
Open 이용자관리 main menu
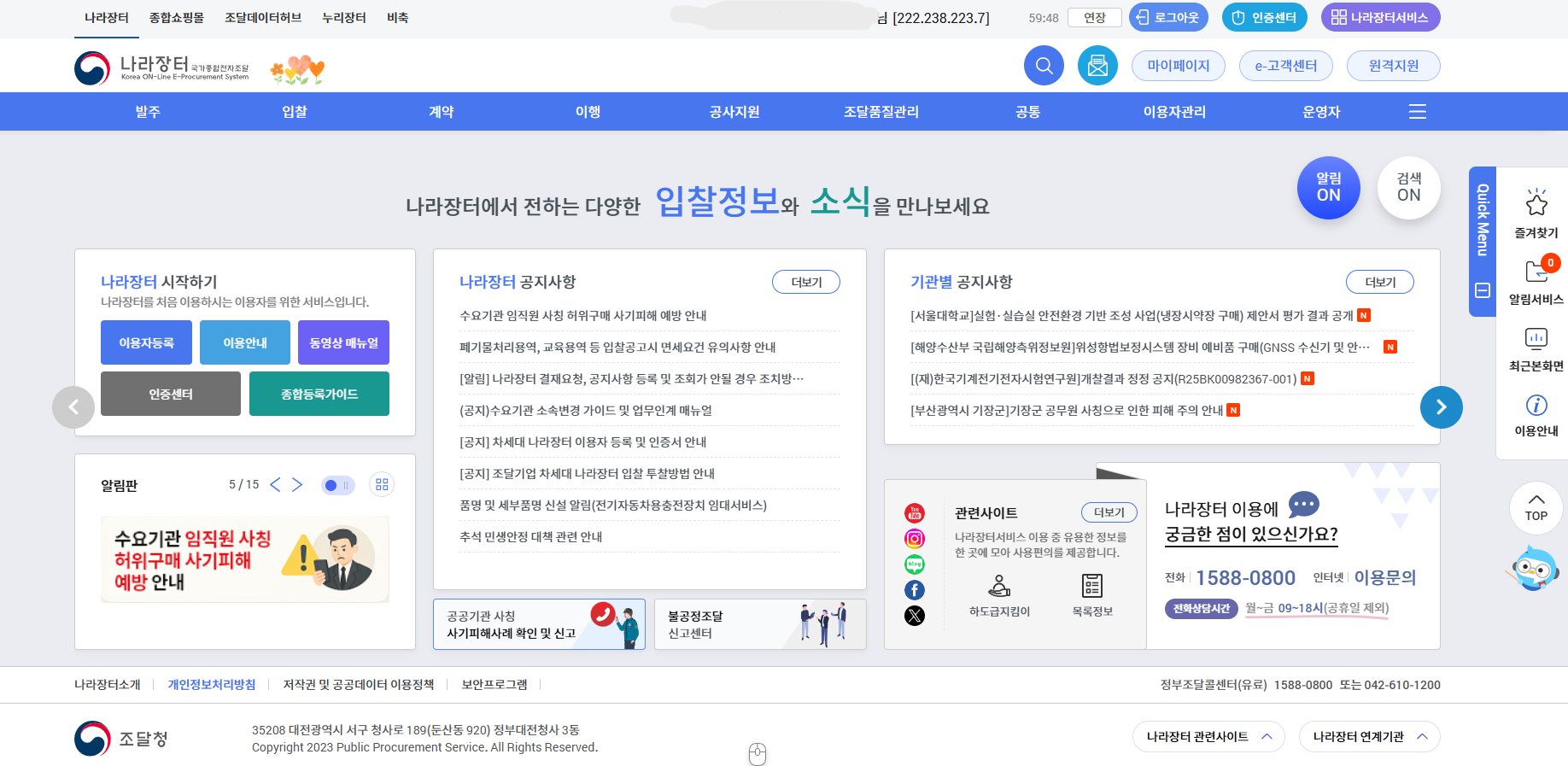point(1175,112)
